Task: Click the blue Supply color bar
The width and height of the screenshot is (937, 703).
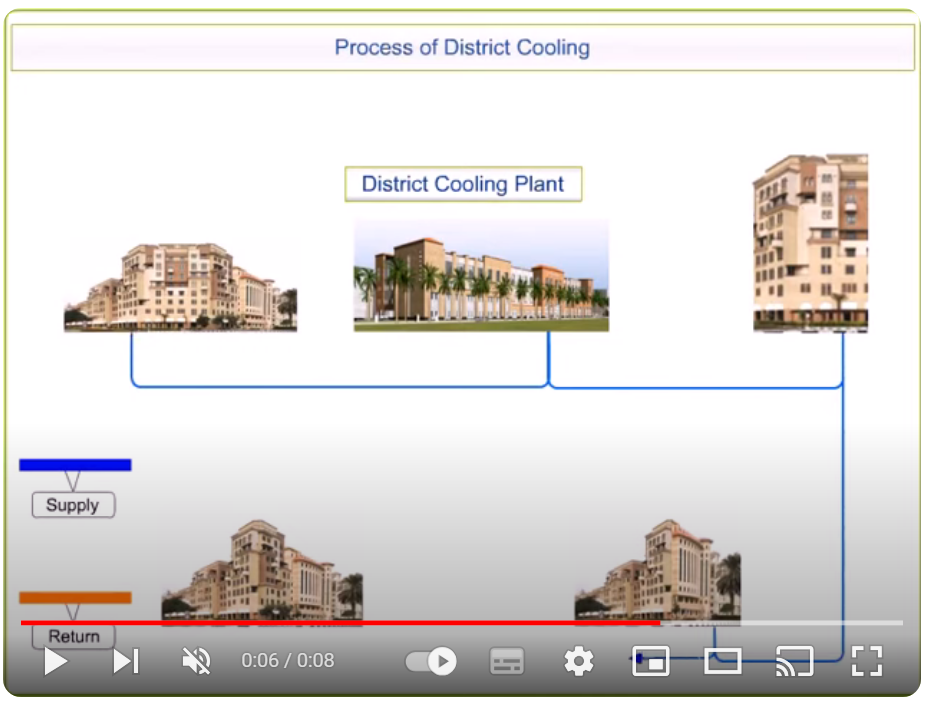Action: click(75, 465)
